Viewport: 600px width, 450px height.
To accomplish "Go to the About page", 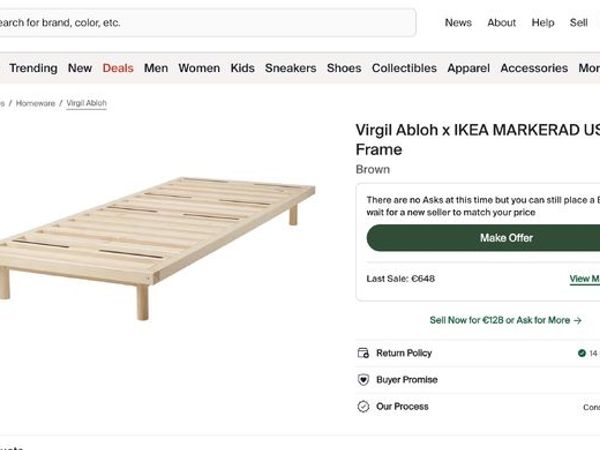I will [x=501, y=23].
